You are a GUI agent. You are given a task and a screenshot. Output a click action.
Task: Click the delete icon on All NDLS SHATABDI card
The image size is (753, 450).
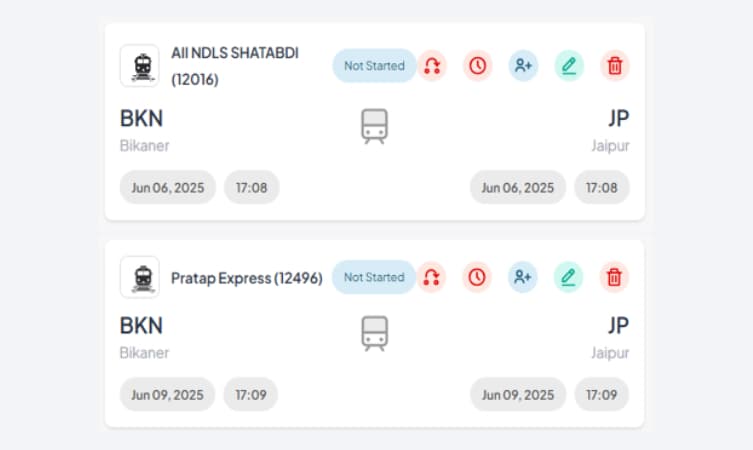point(615,66)
